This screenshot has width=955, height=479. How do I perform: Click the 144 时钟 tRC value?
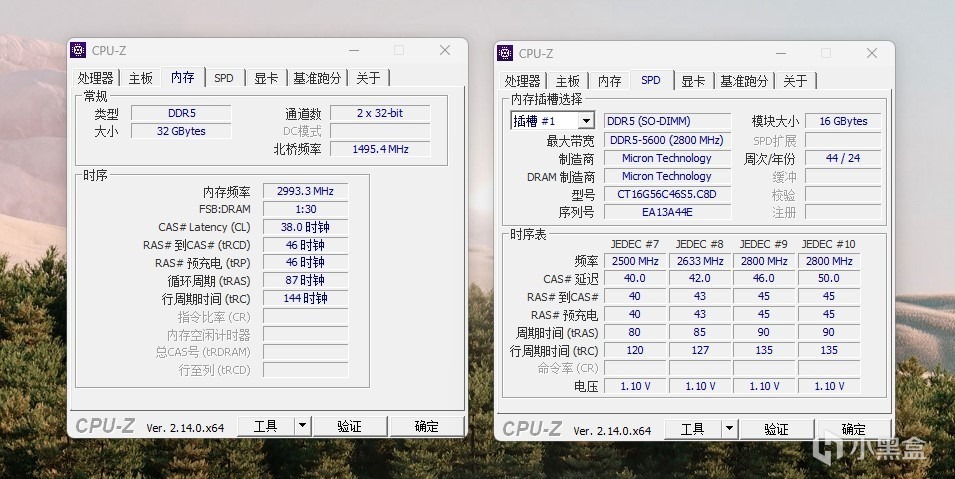[x=305, y=298]
